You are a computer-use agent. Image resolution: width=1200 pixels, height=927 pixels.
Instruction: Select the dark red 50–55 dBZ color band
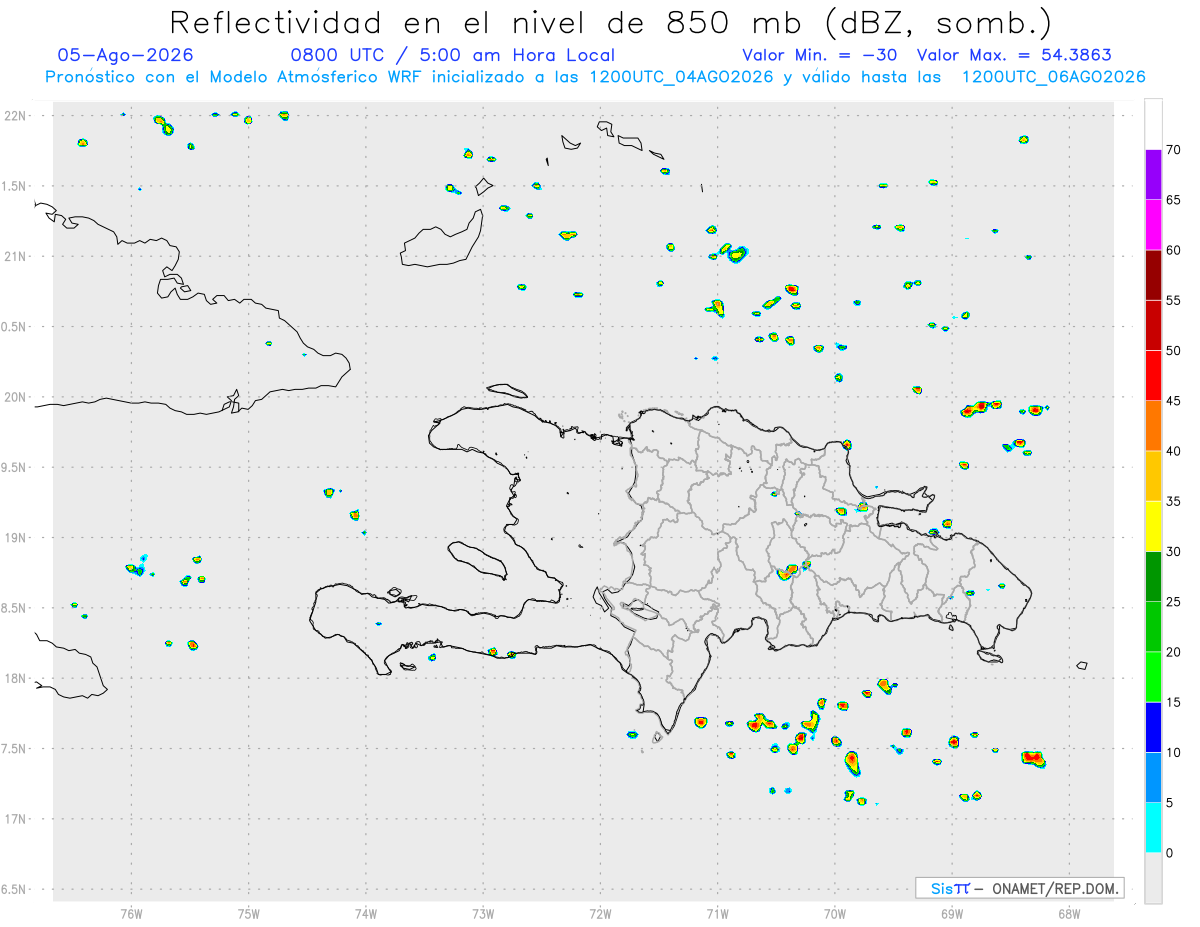point(1153,325)
